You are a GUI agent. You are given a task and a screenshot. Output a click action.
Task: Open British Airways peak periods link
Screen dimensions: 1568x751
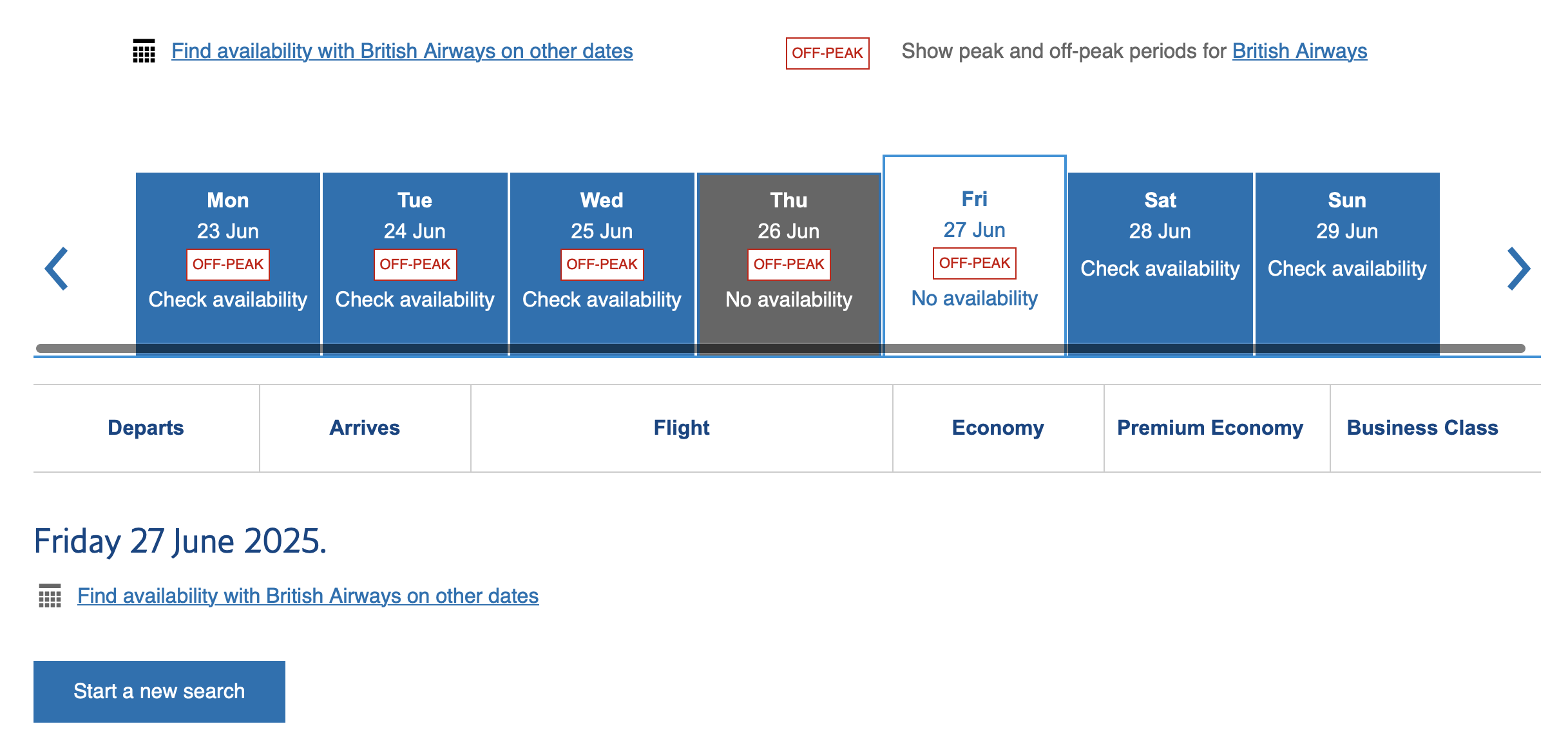pyautogui.click(x=1299, y=51)
